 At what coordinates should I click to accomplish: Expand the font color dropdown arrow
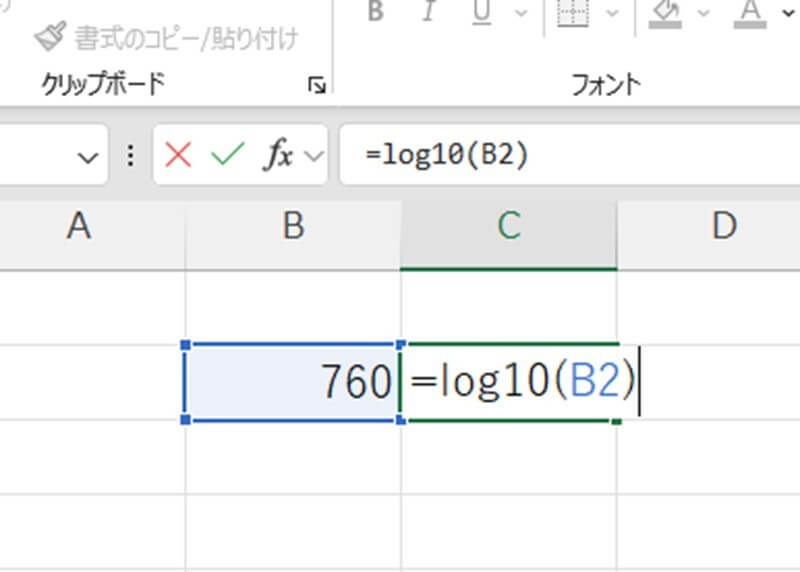[x=789, y=13]
